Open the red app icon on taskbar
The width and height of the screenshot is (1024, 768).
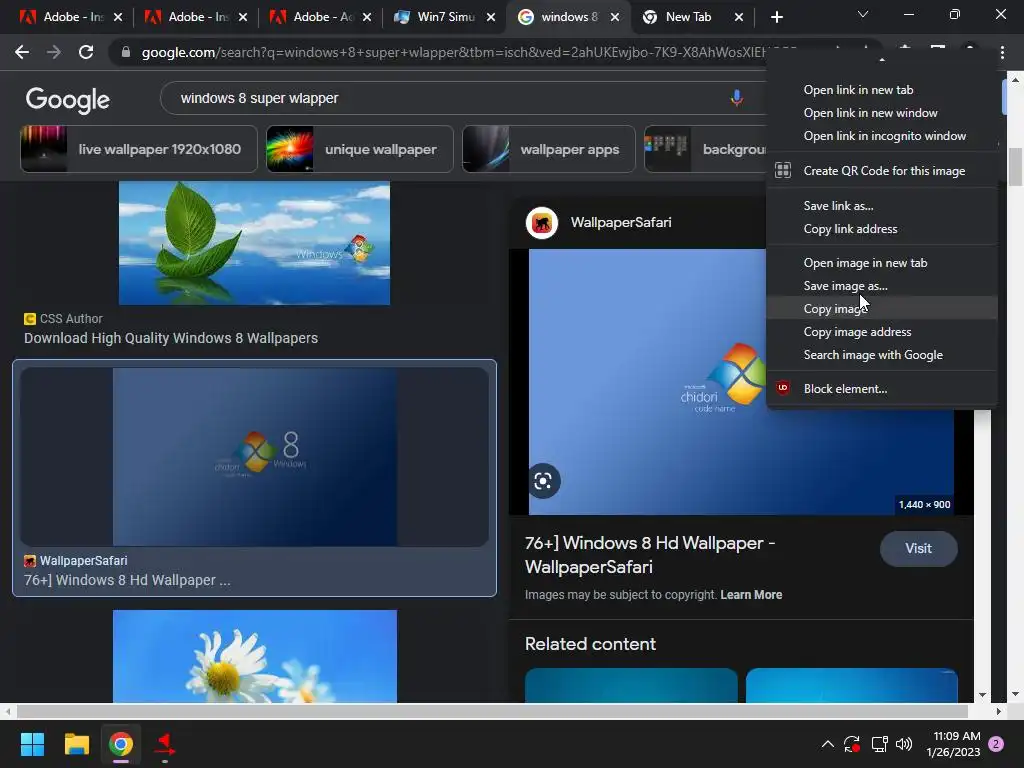tap(165, 744)
